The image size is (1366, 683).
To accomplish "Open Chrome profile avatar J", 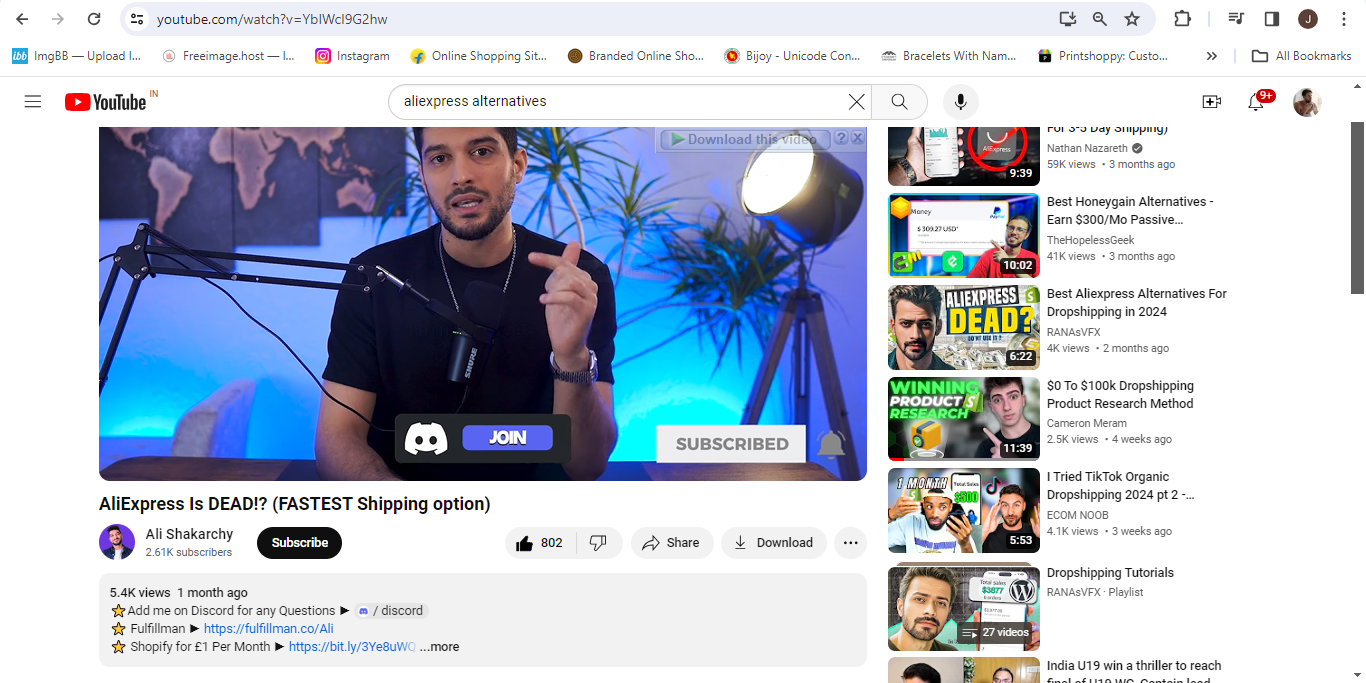I will pyautogui.click(x=1308, y=19).
